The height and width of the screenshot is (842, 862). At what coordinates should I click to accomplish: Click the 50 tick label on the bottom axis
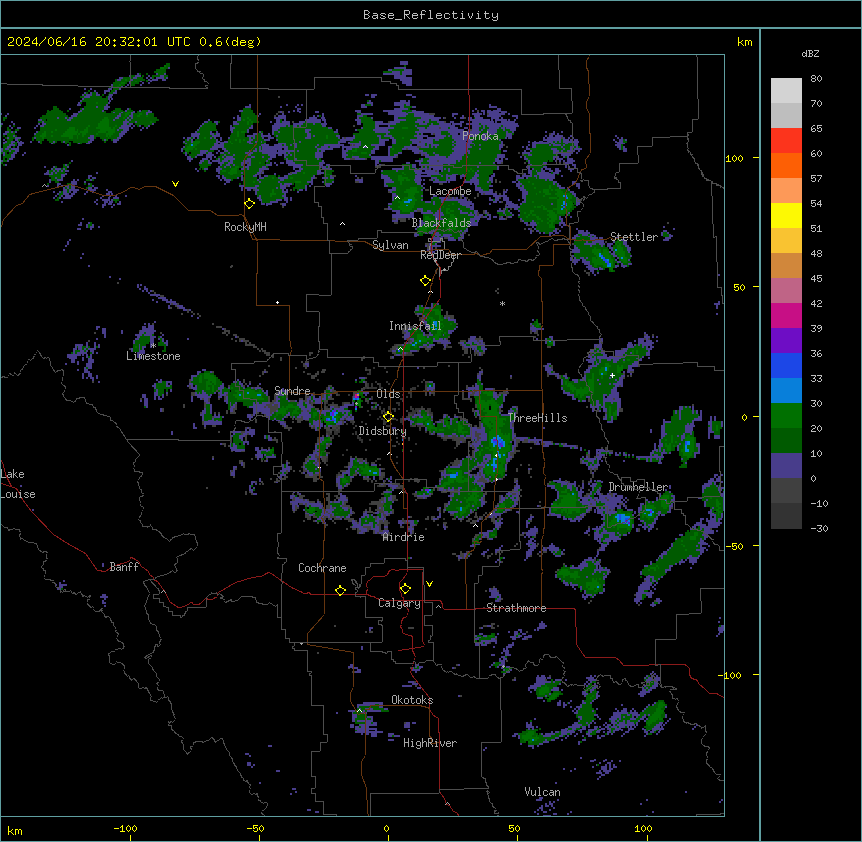[514, 828]
